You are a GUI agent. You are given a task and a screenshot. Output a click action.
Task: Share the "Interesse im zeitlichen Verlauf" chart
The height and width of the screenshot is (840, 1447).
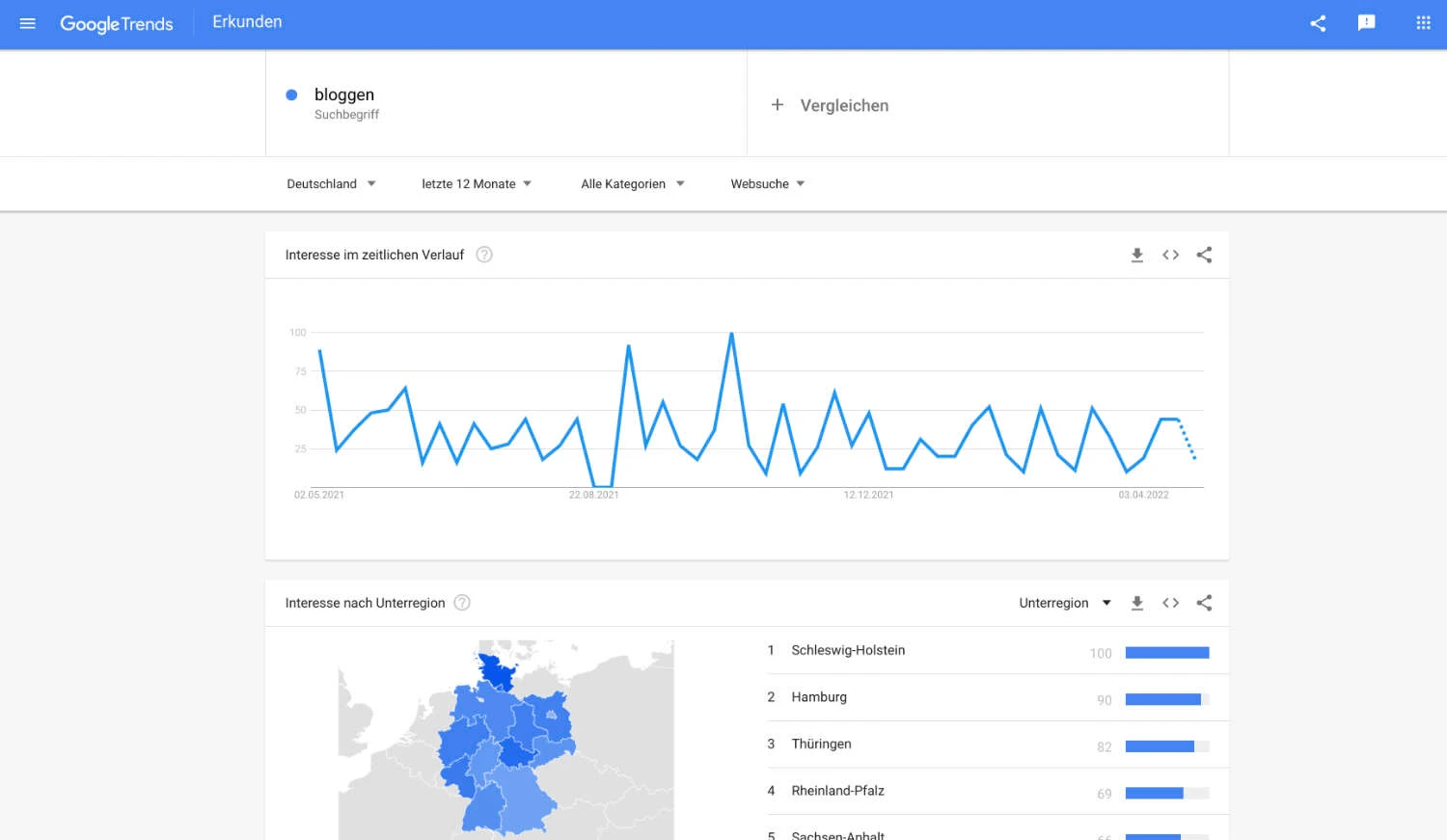(1203, 255)
